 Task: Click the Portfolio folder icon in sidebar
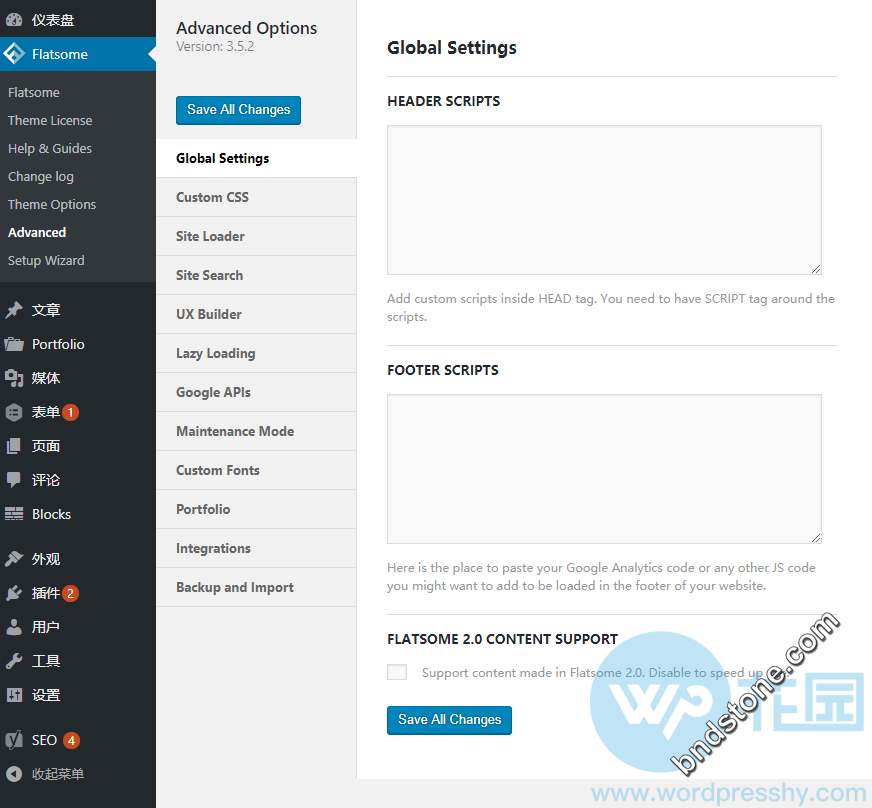tap(14, 344)
